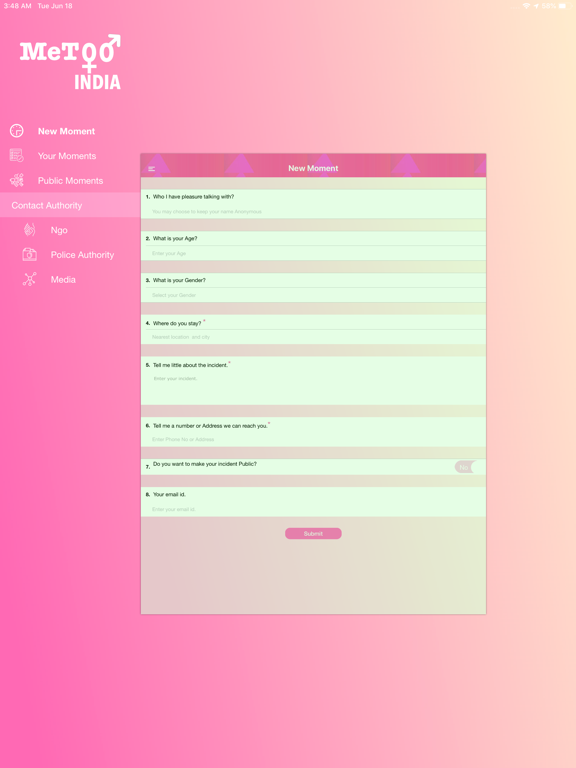
Task: Click question 'Who I have pleasure talking with?'
Action: pyautogui.click(x=193, y=196)
